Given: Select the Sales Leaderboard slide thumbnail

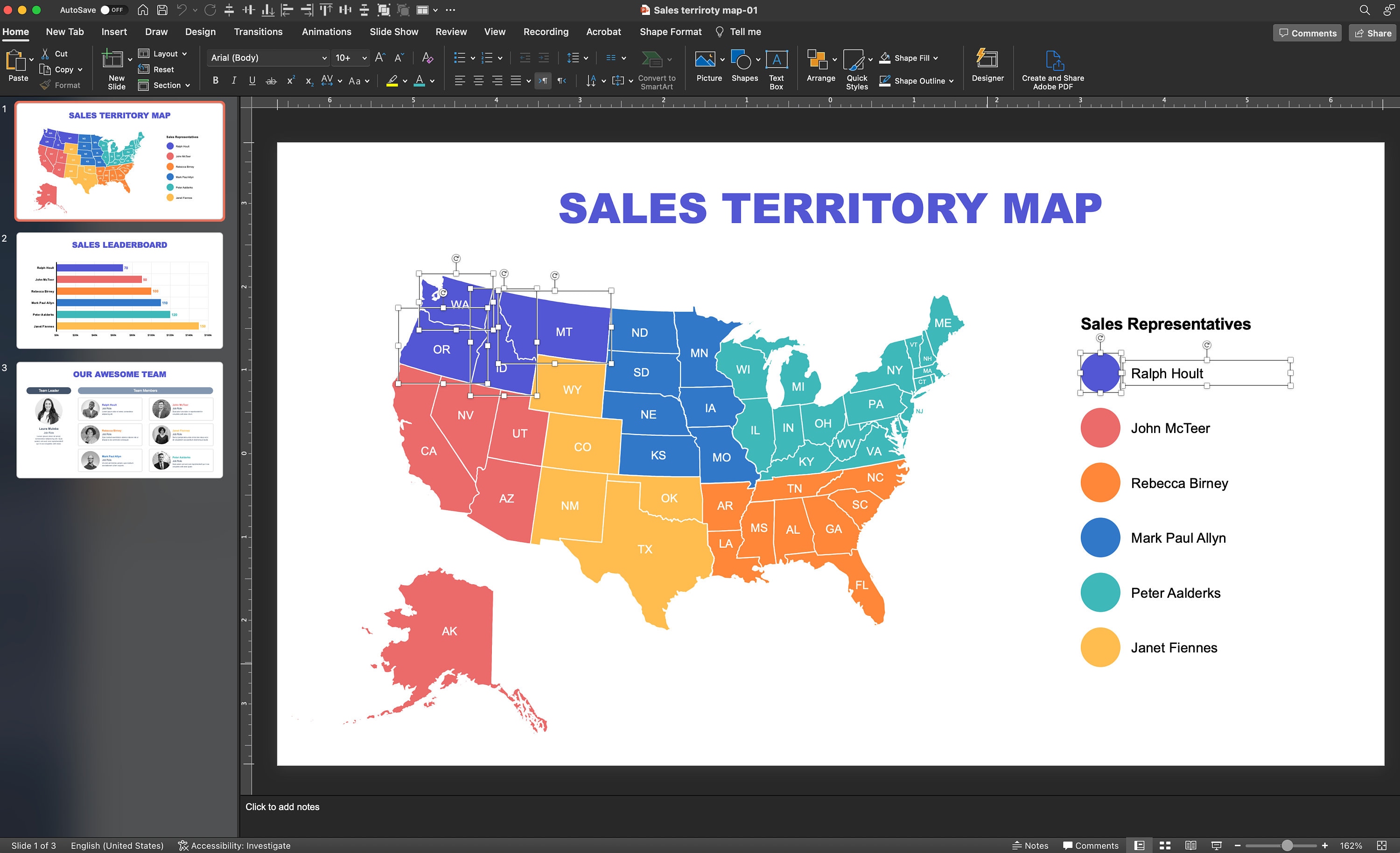Looking at the screenshot, I should pos(119,290).
